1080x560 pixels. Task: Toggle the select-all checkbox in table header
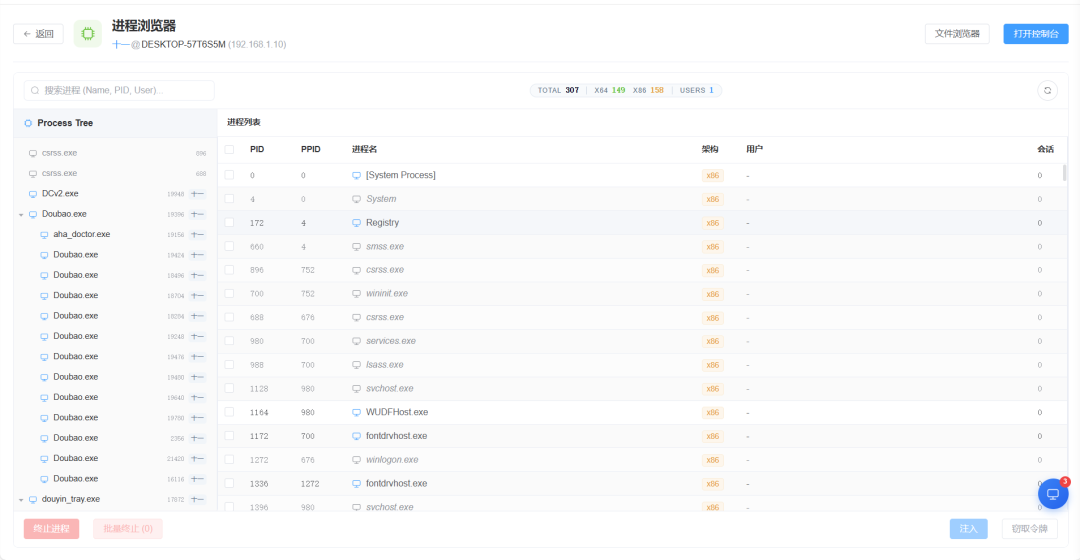229,149
